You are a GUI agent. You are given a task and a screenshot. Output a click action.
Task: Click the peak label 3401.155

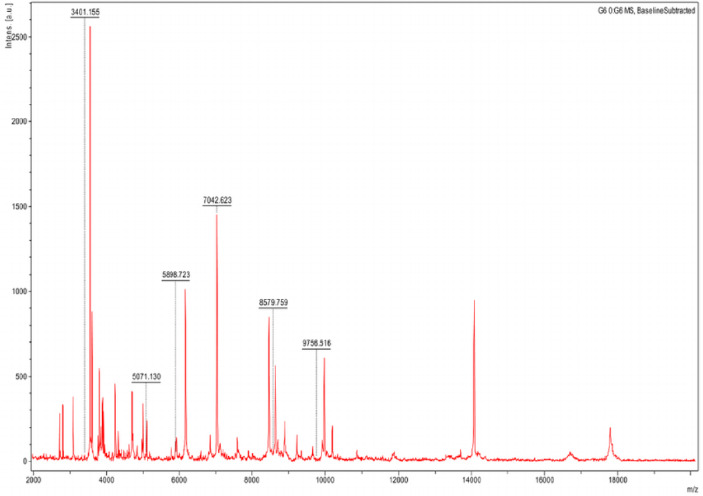click(x=85, y=13)
